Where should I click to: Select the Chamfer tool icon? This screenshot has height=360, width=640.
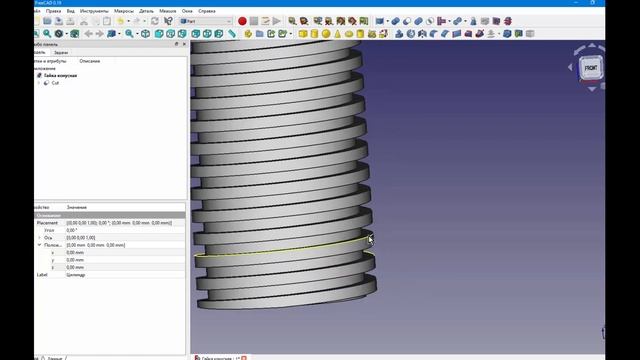coord(445,34)
